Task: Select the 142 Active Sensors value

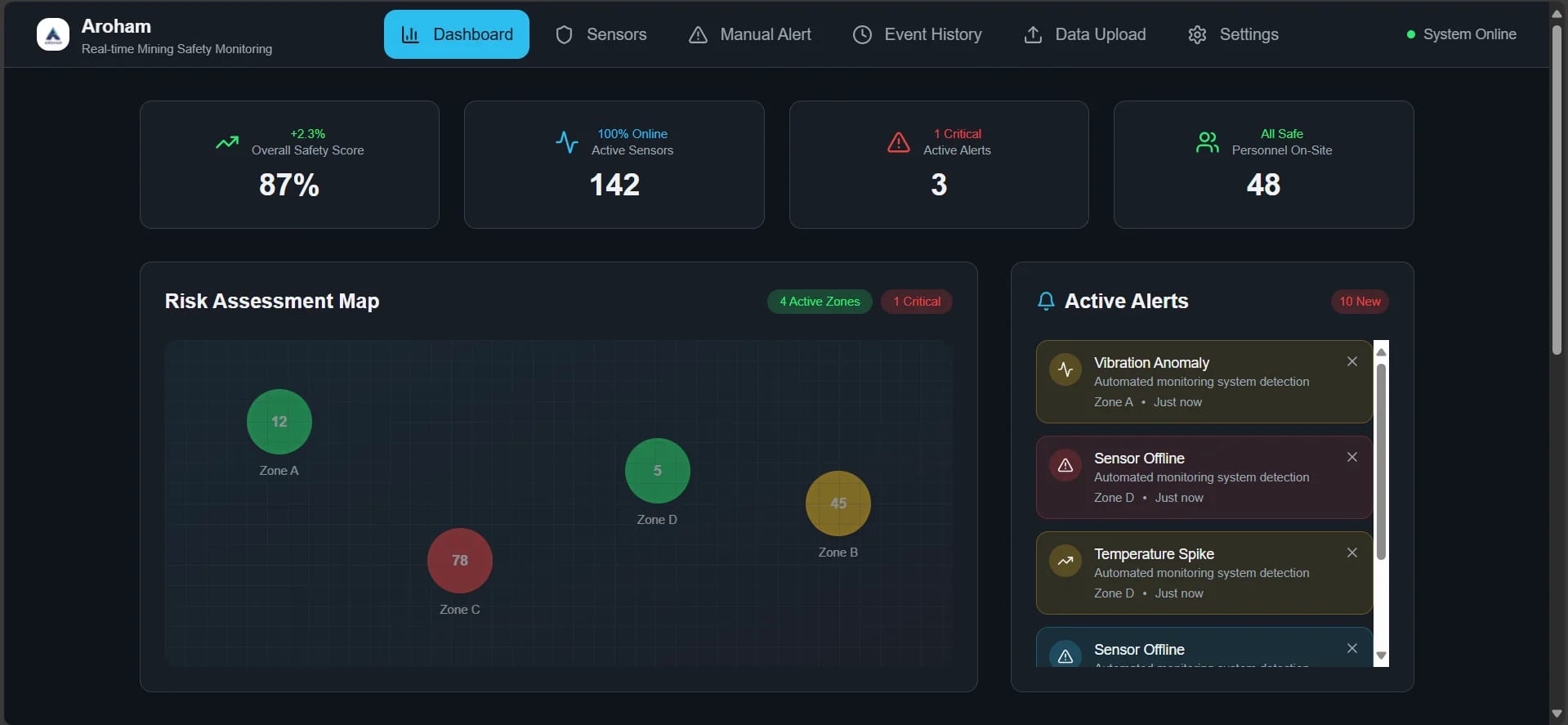Action: coord(614,185)
